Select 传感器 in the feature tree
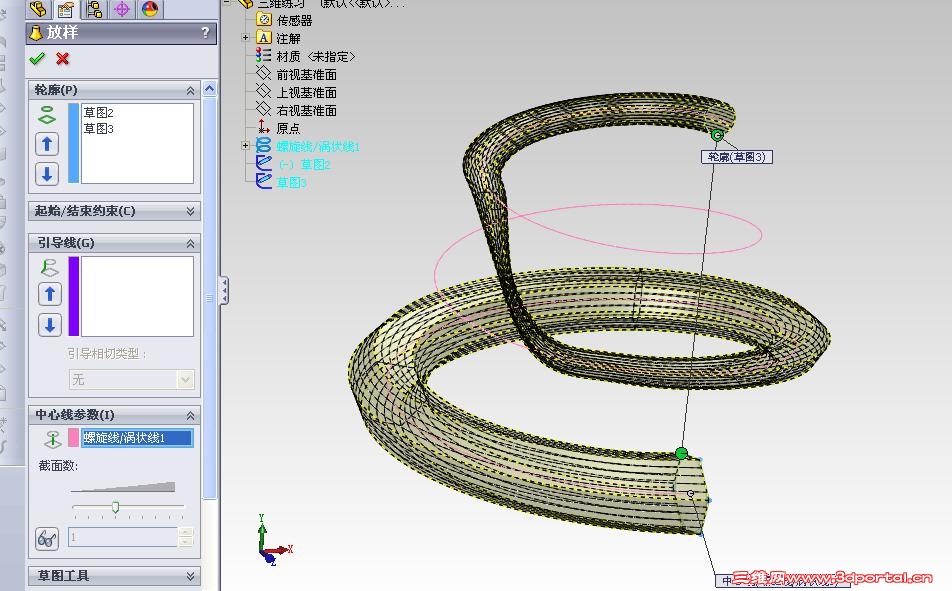 [294, 21]
